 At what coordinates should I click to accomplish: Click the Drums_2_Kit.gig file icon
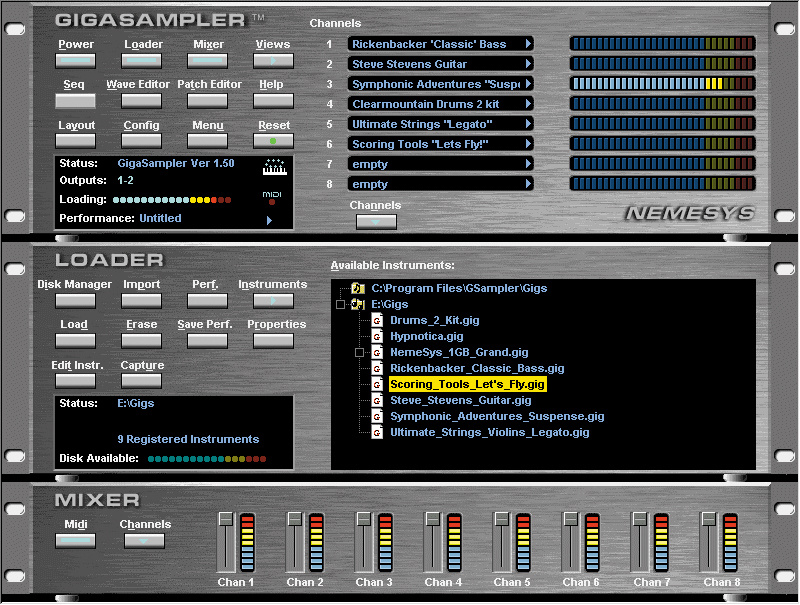pos(377,320)
